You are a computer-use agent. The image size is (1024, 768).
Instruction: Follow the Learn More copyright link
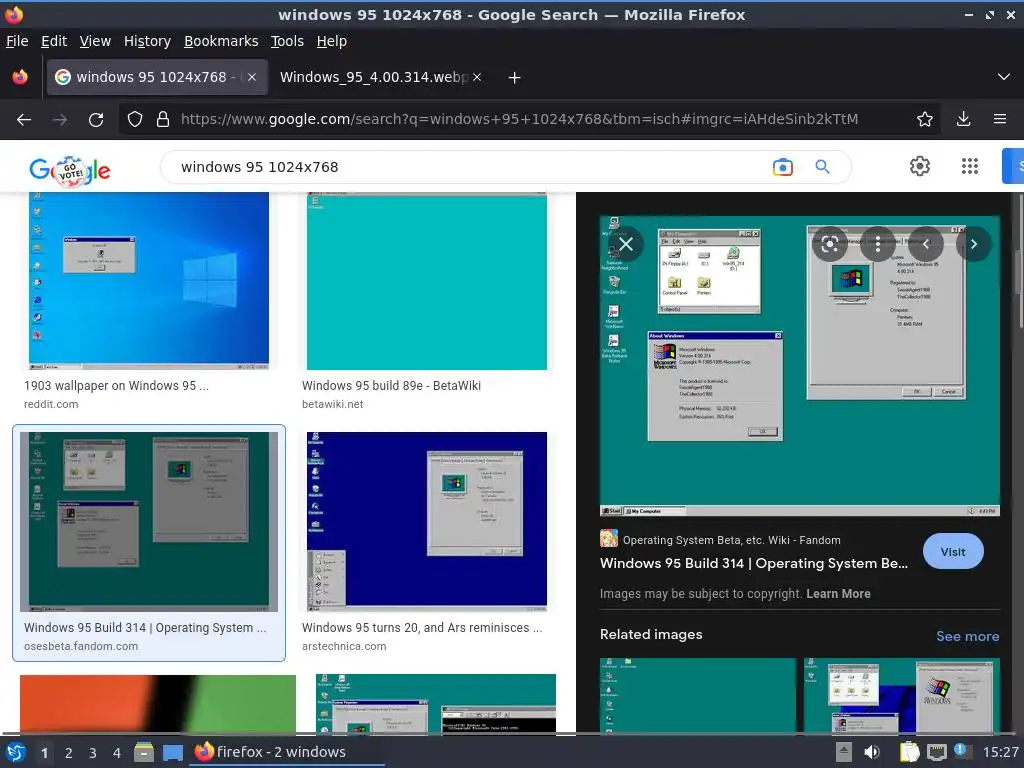coord(838,594)
